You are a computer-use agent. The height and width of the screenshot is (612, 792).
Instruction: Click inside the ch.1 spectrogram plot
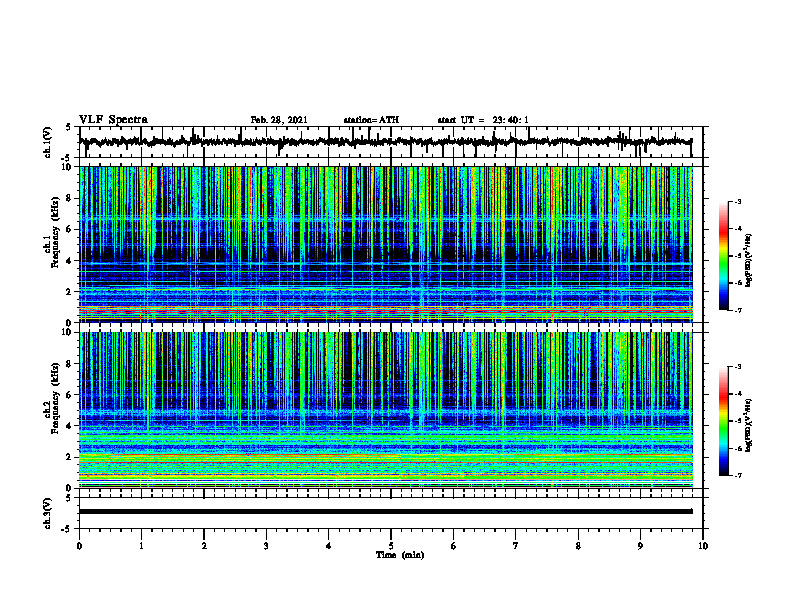point(386,244)
